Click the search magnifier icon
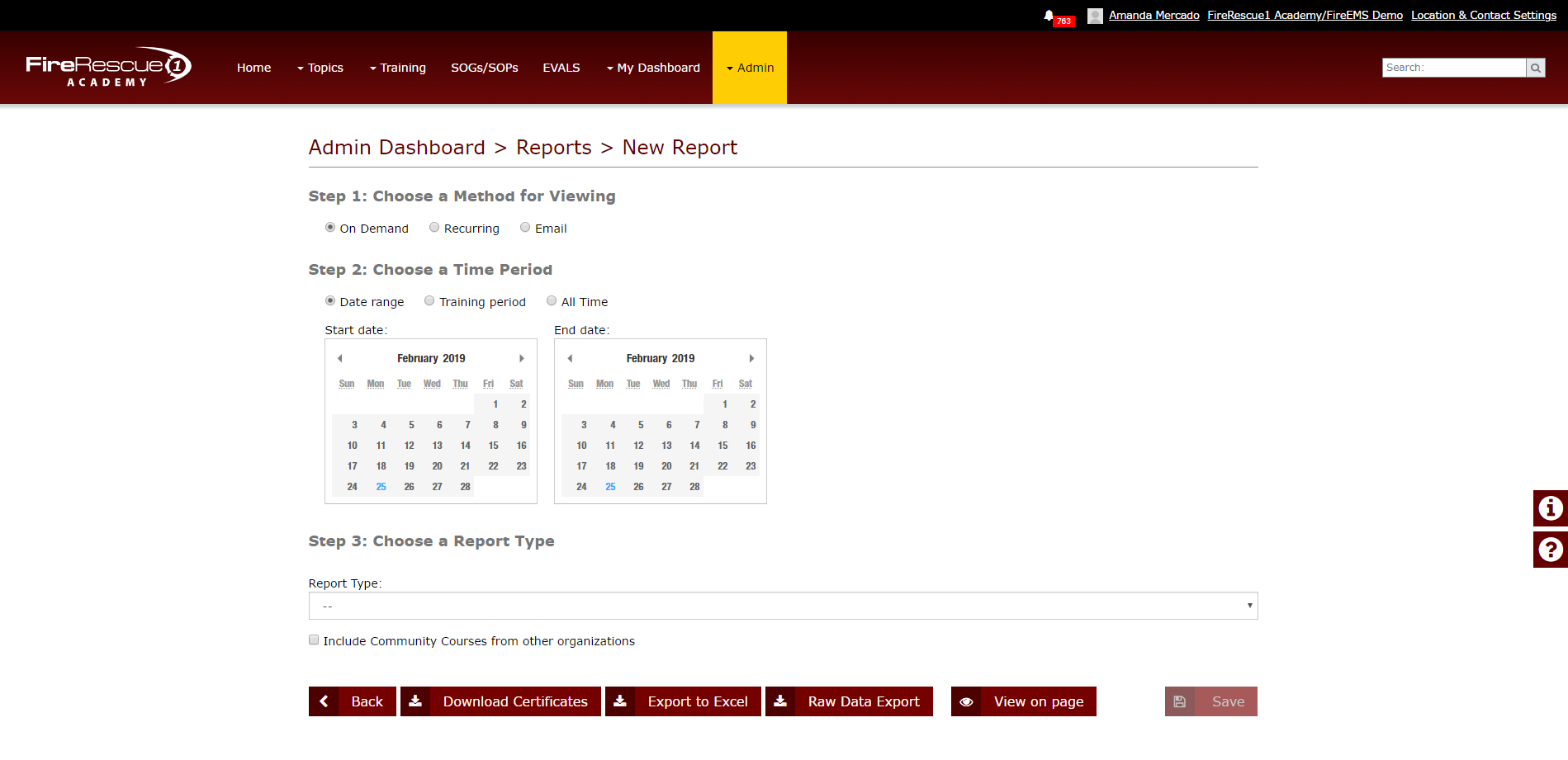 point(1536,68)
